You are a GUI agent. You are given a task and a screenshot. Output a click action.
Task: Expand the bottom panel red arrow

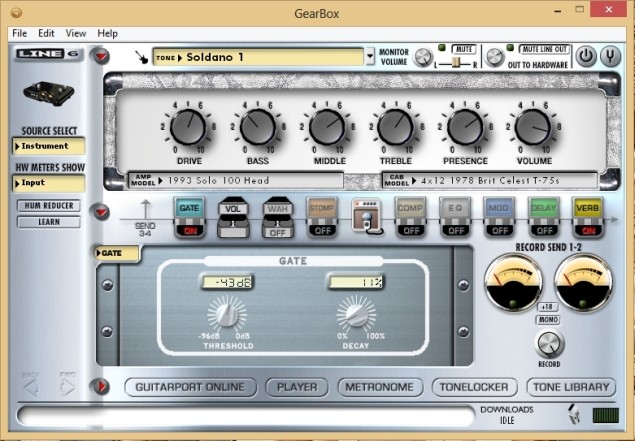click(101, 386)
